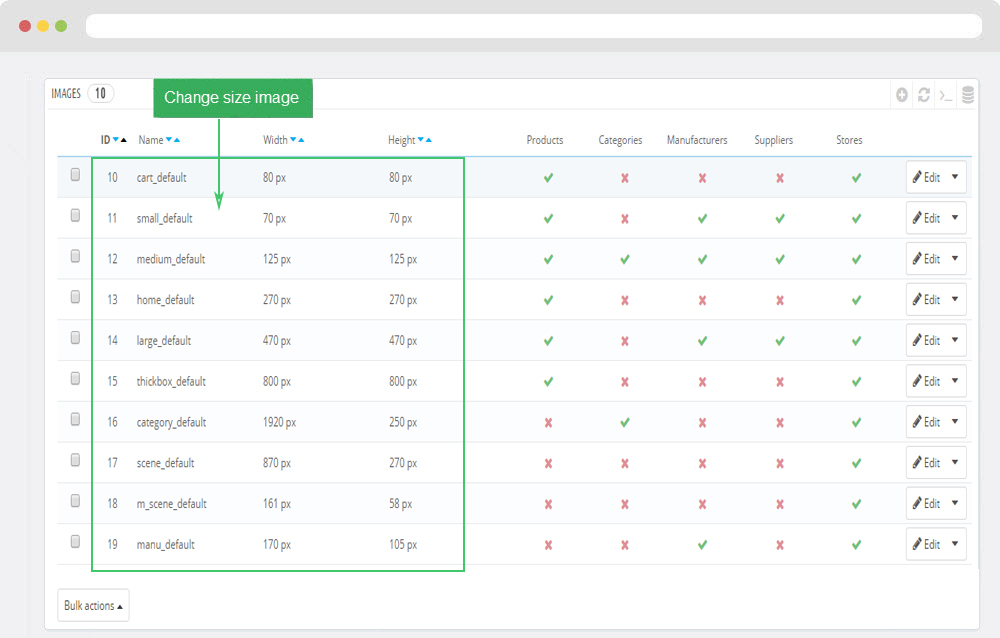1000x638 pixels.
Task: Sort Name column descending
Action: coord(169,140)
